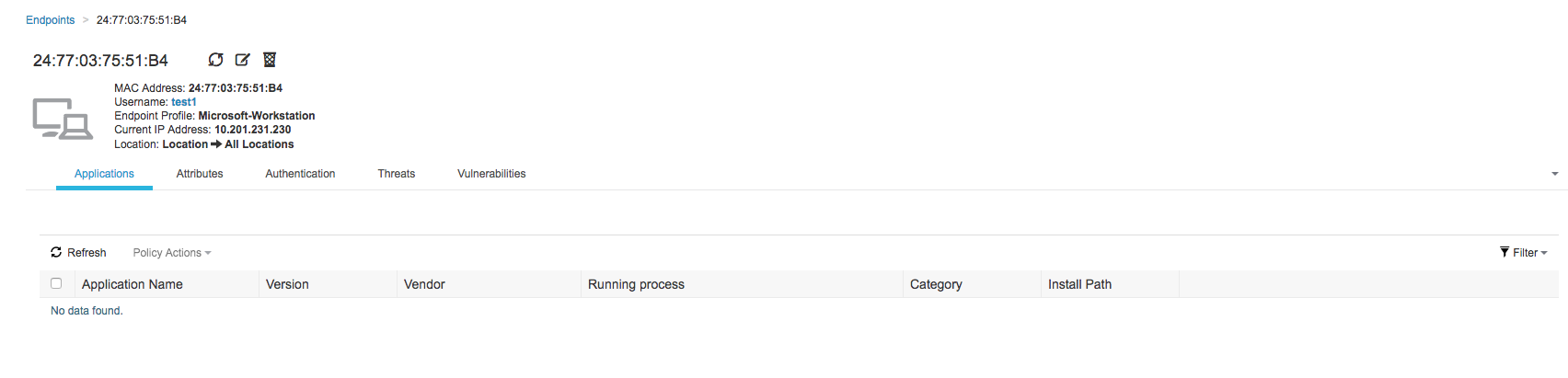
Task: Open the edit endpoint pencil icon
Action: [x=243, y=60]
